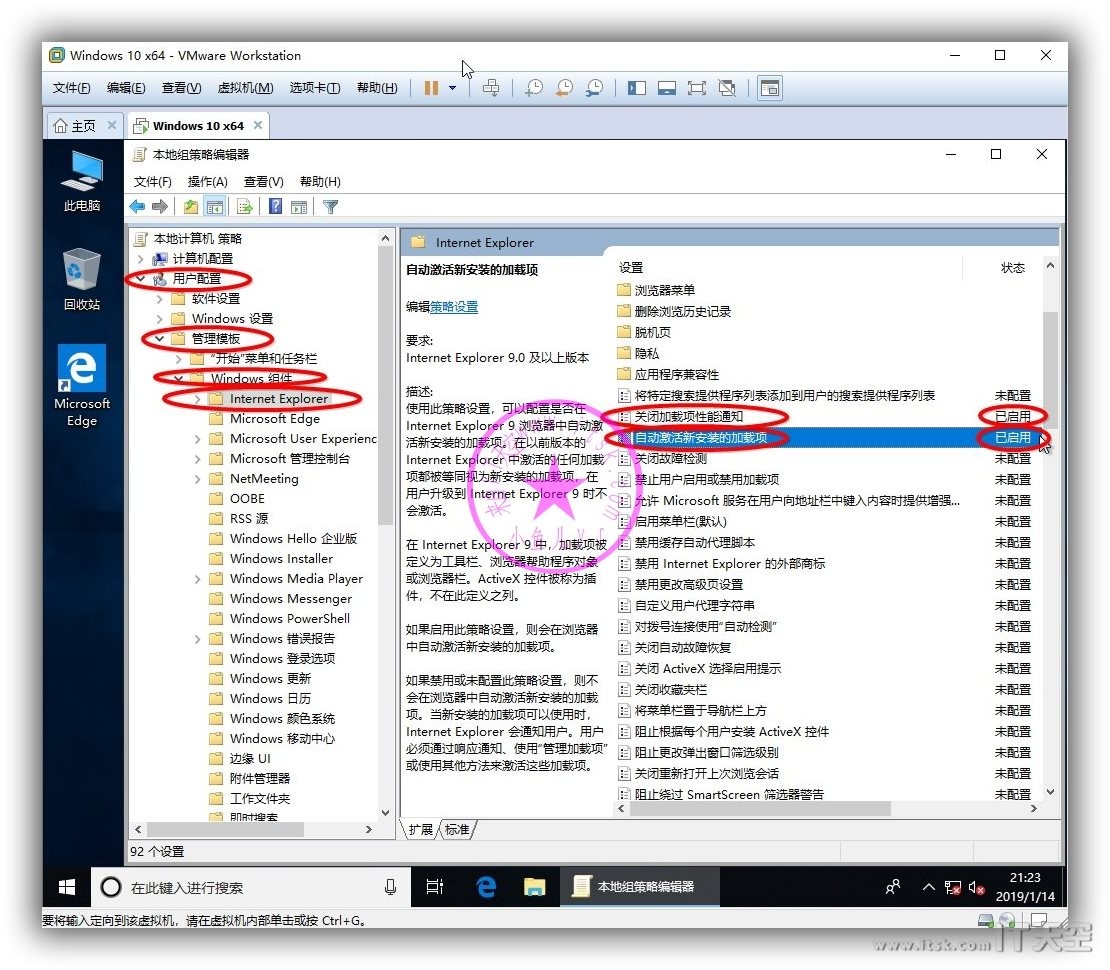Click the VMware unity mode icon
Screen dimensions: 1110x970
click(x=727, y=88)
